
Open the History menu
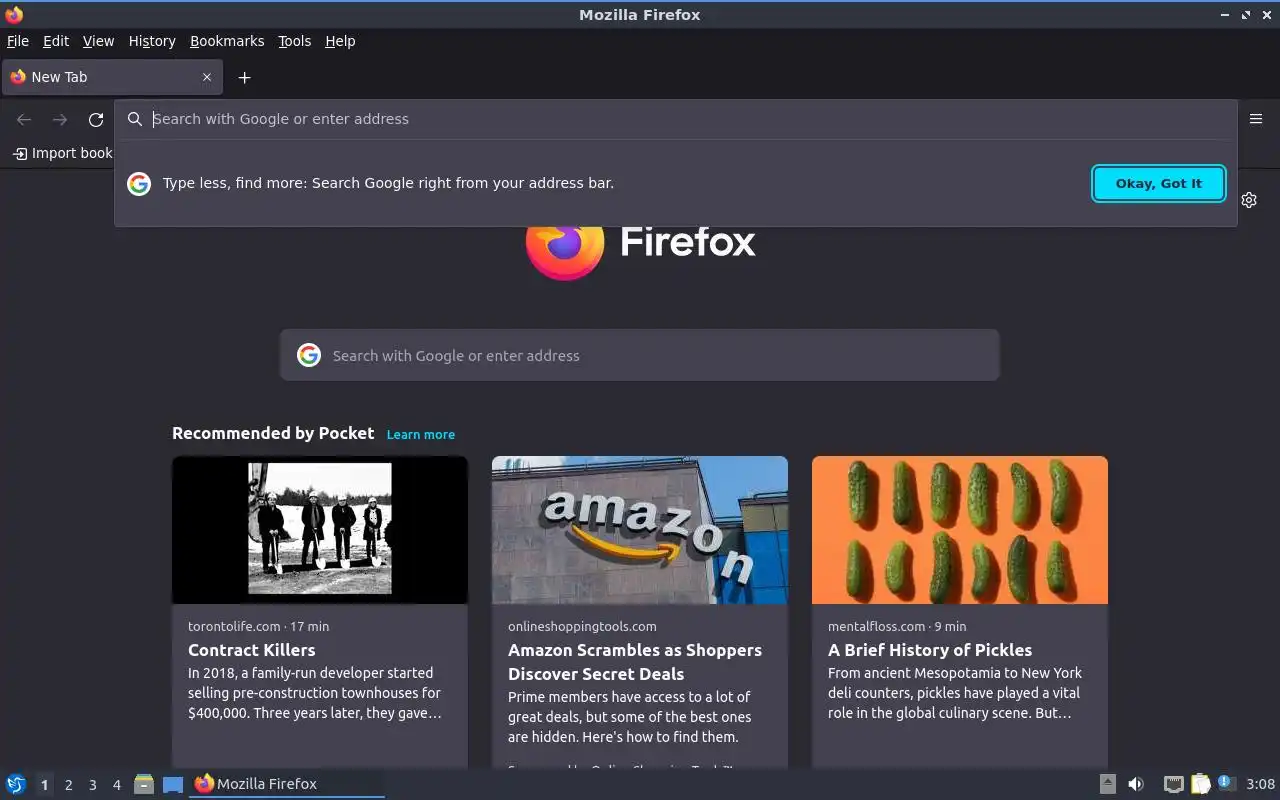[x=152, y=41]
